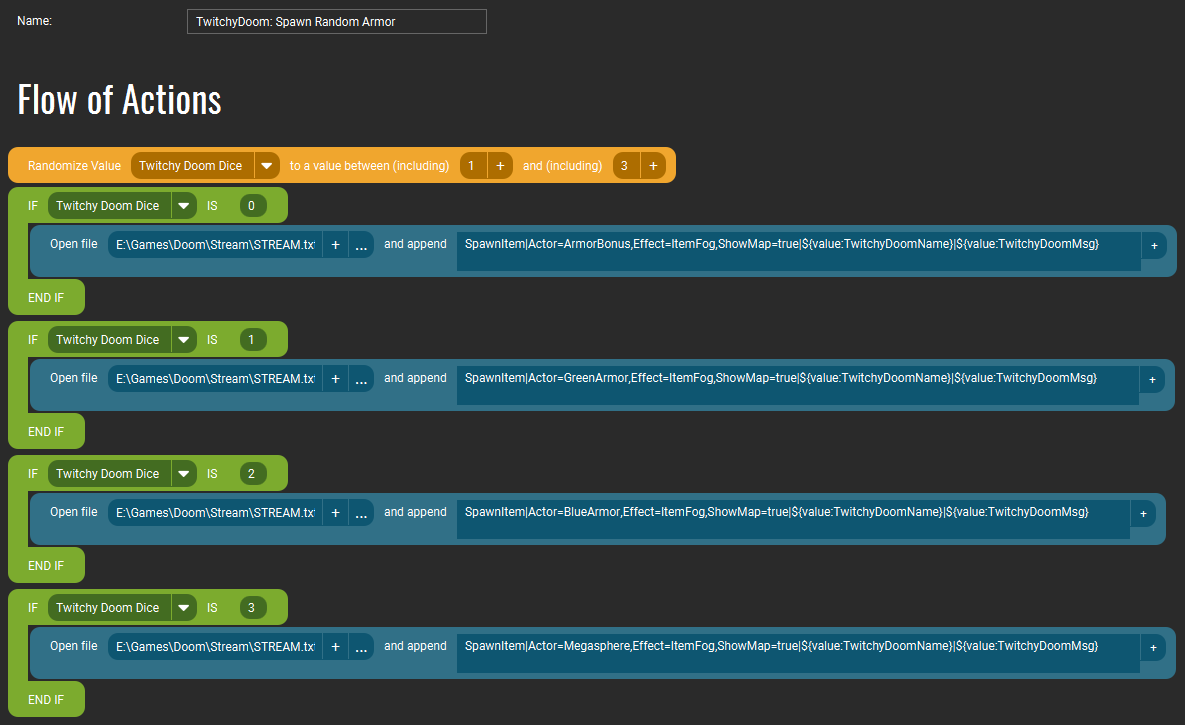Click plus after ArmorBonus append text

pyautogui.click(x=1154, y=245)
